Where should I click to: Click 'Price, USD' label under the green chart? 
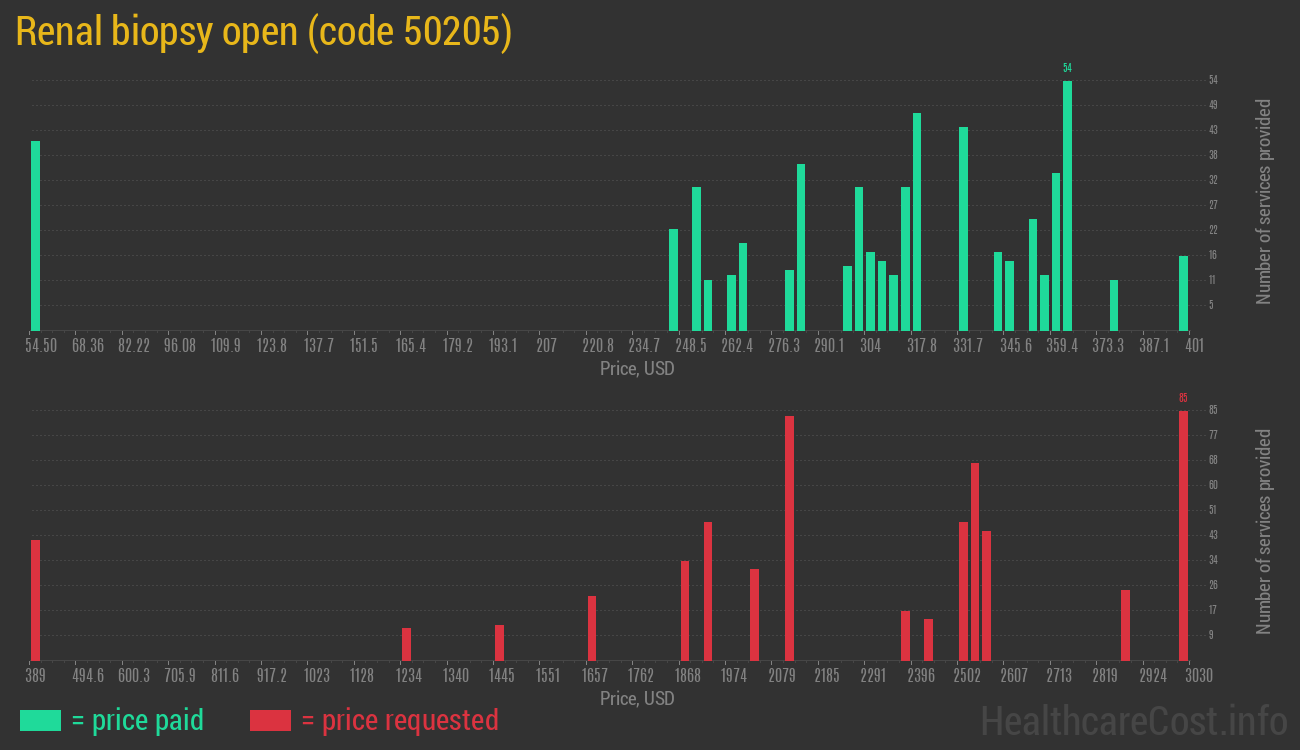(637, 369)
